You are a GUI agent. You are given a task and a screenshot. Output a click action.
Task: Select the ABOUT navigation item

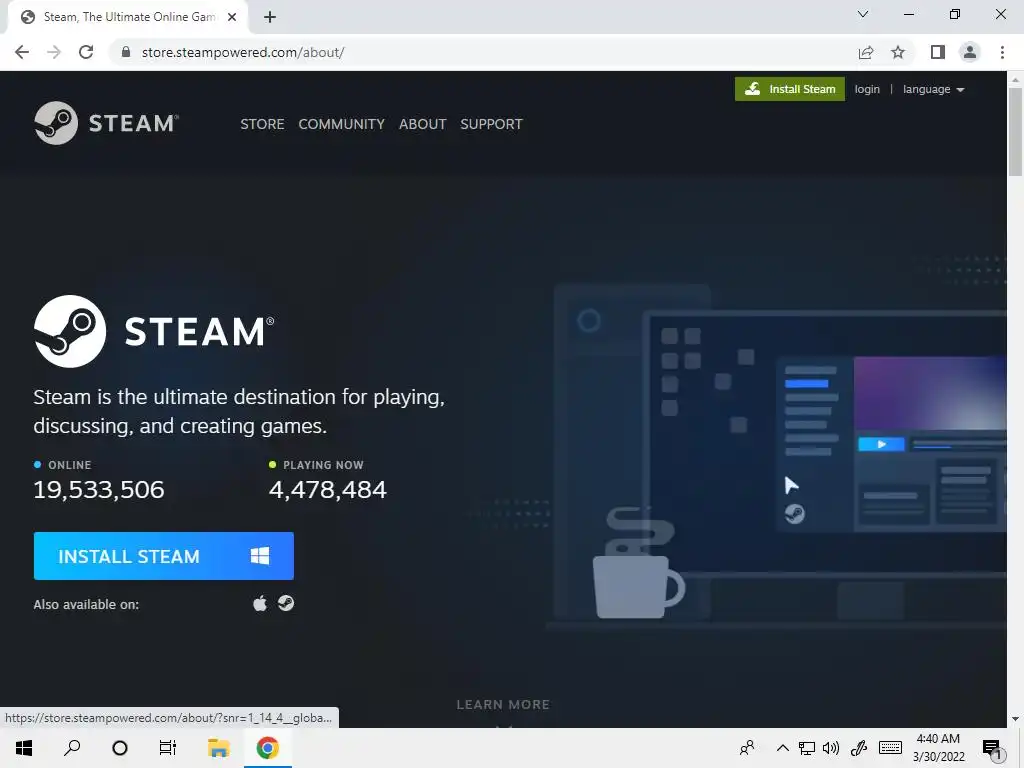tap(423, 124)
